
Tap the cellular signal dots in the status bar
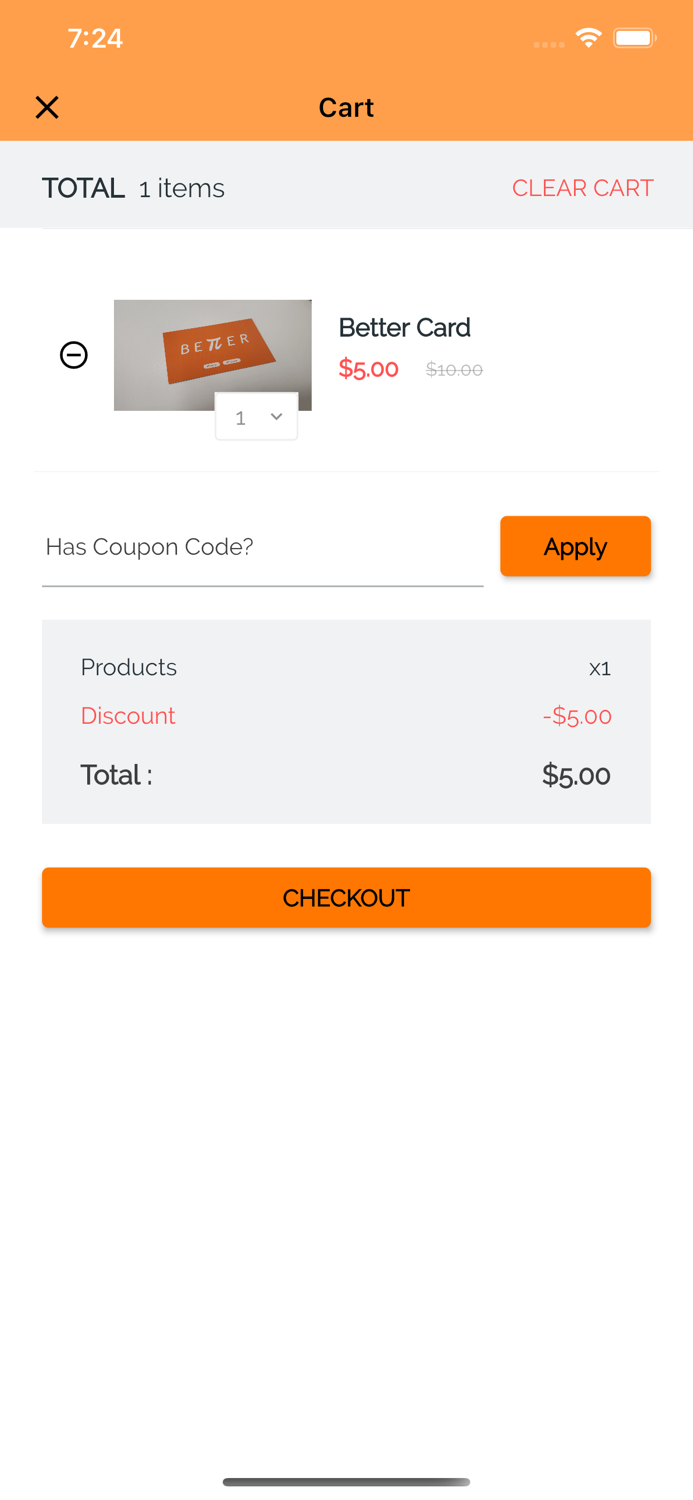click(548, 43)
